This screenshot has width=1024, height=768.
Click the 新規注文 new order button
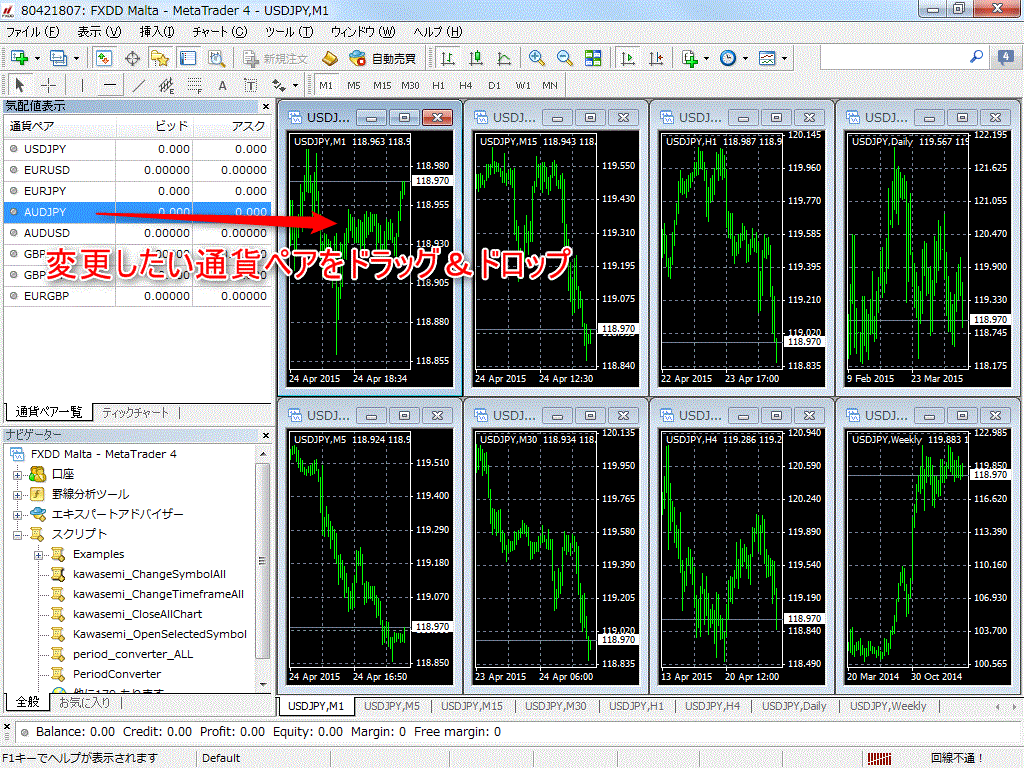(x=276, y=58)
